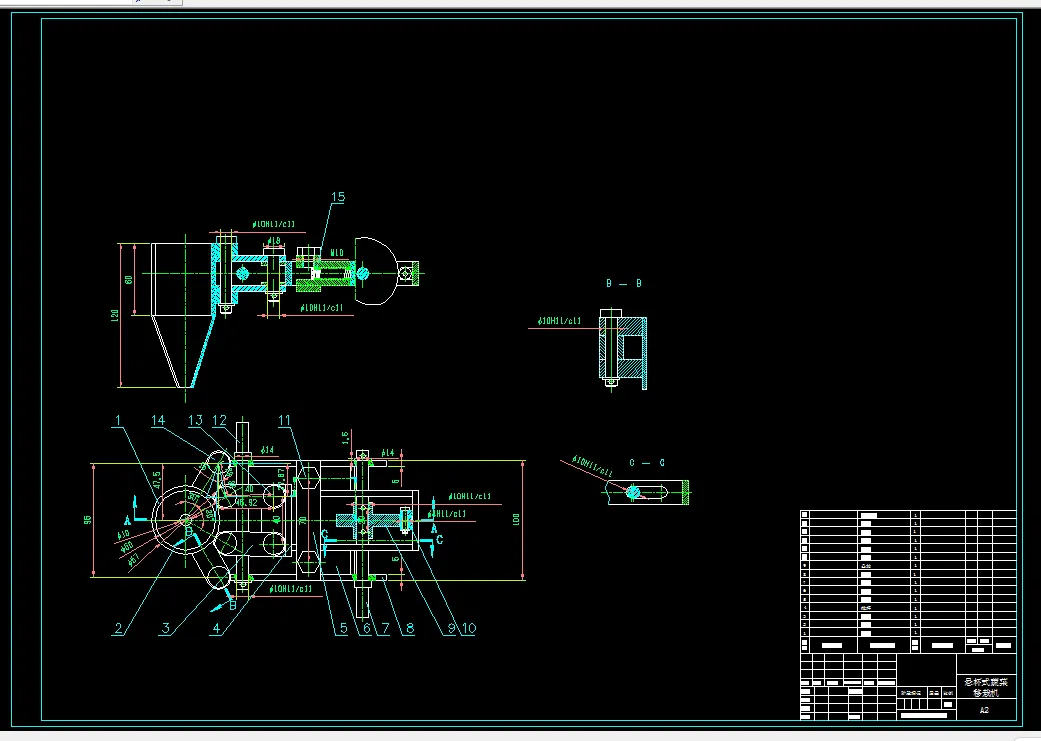Select the ø19 diameter annotation
Image resolution: width=1041 pixels, height=741 pixels.
click(x=274, y=241)
